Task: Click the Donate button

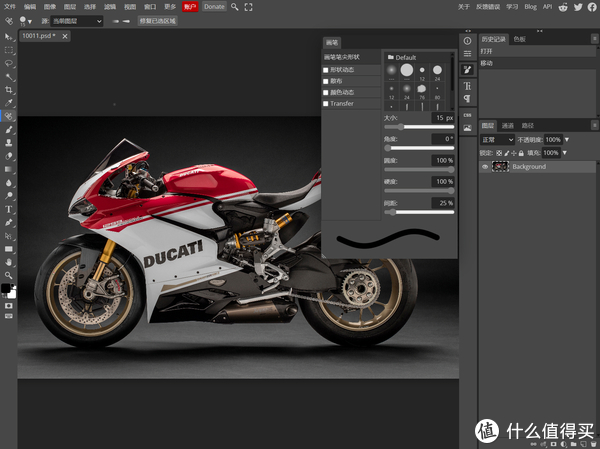Action: point(214,6)
